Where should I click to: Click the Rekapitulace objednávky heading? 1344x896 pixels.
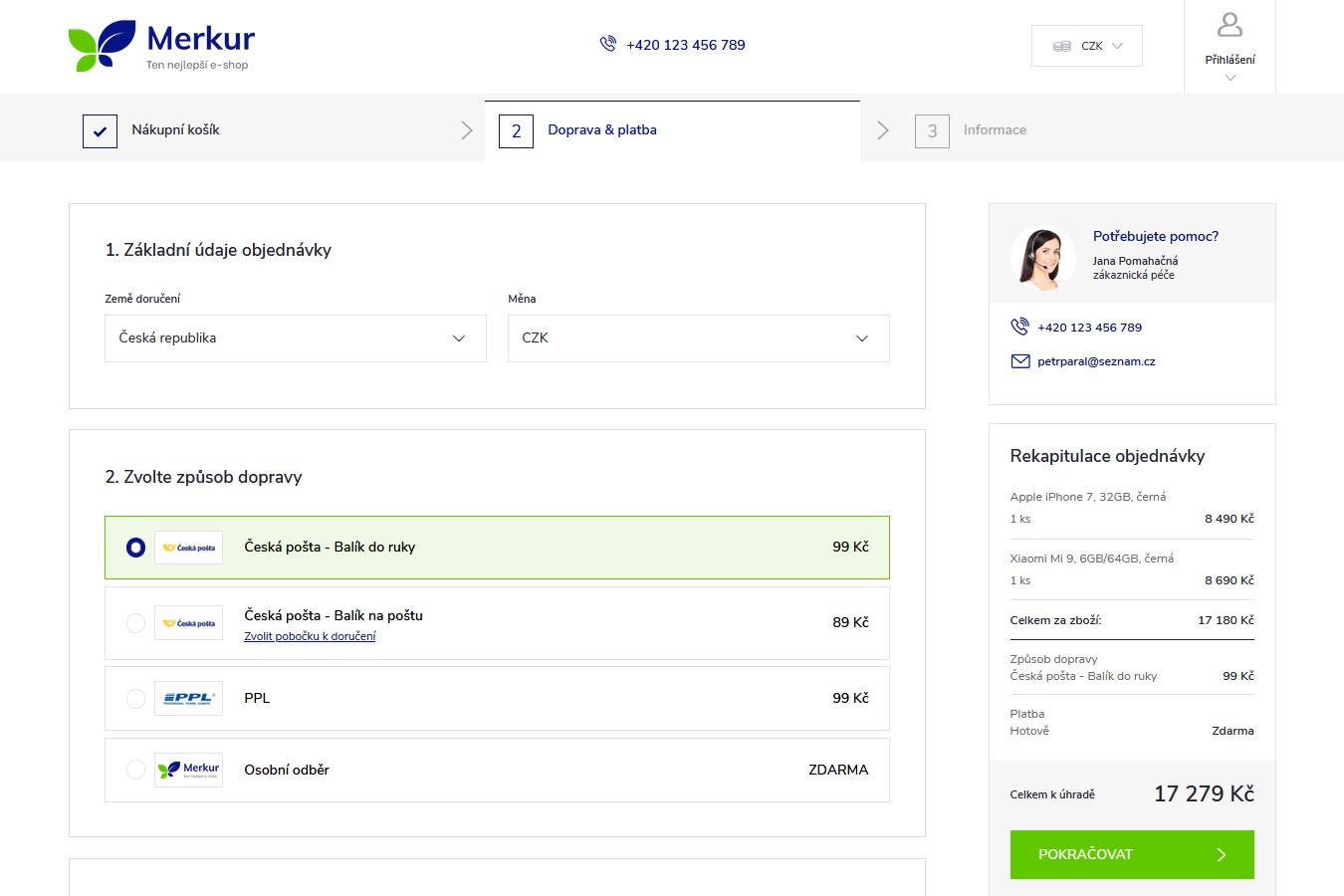pos(1107,456)
